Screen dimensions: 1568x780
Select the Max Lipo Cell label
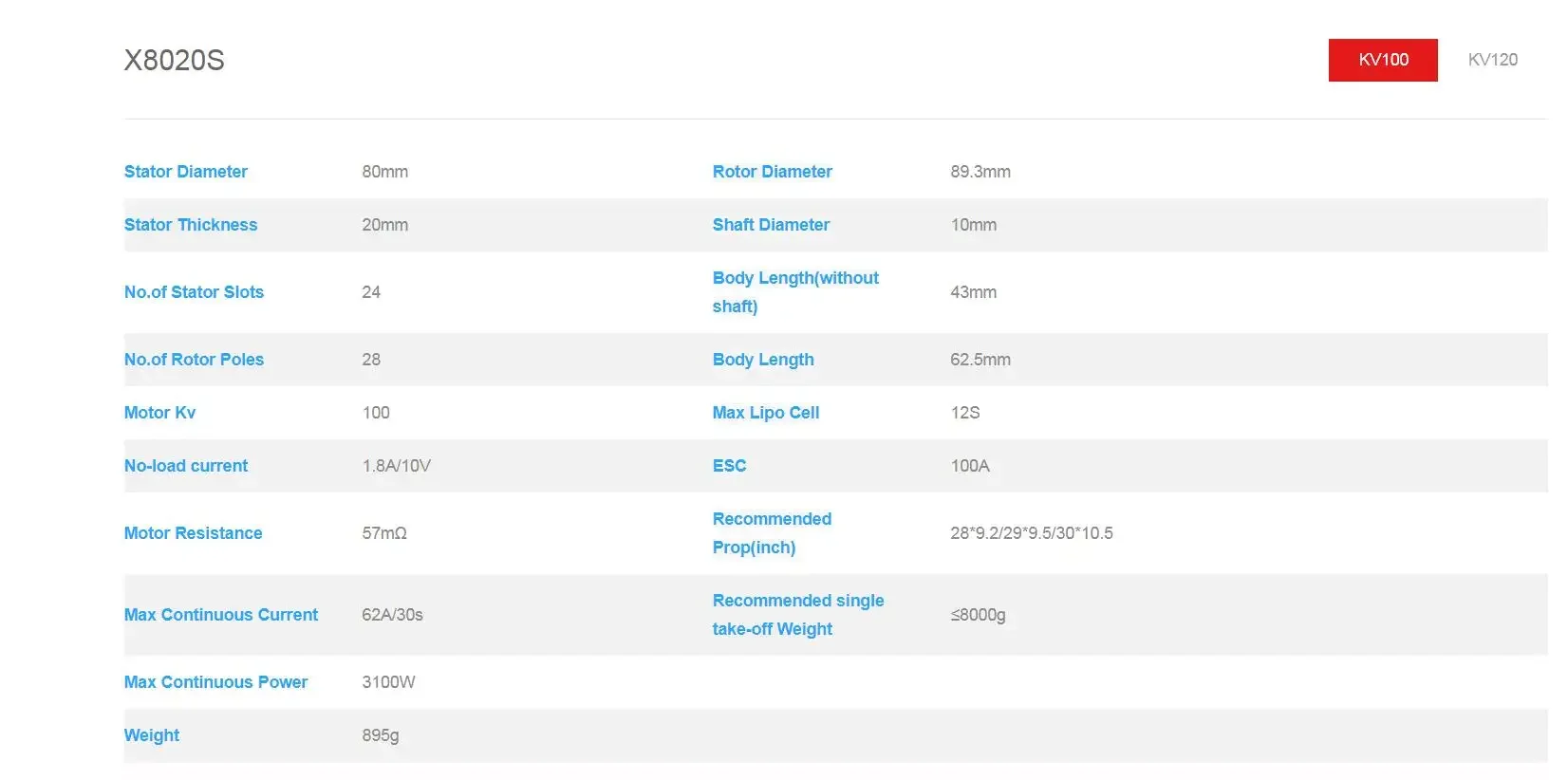(x=765, y=413)
